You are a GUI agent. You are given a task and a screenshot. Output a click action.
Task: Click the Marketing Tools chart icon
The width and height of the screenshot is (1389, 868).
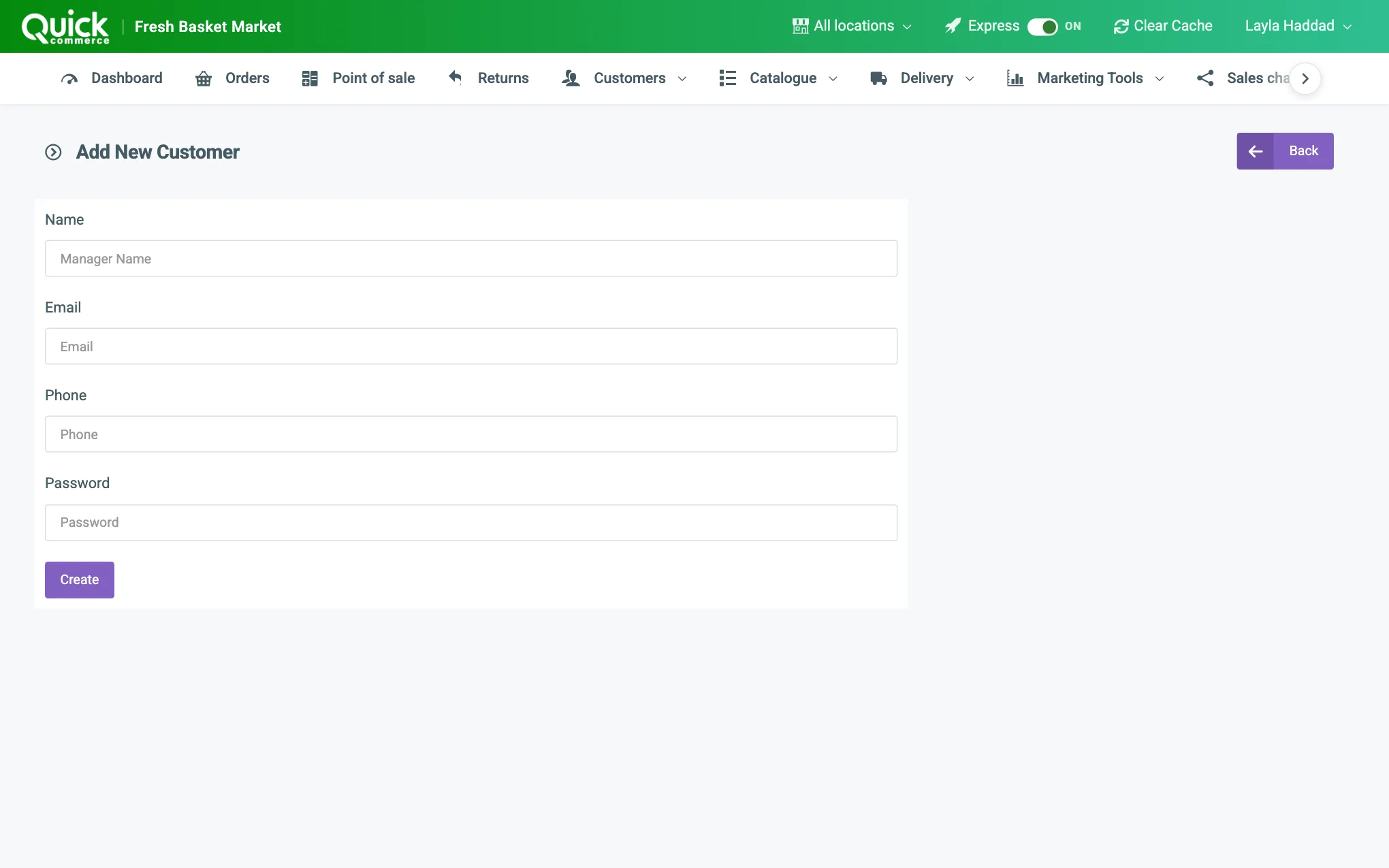(x=1015, y=78)
